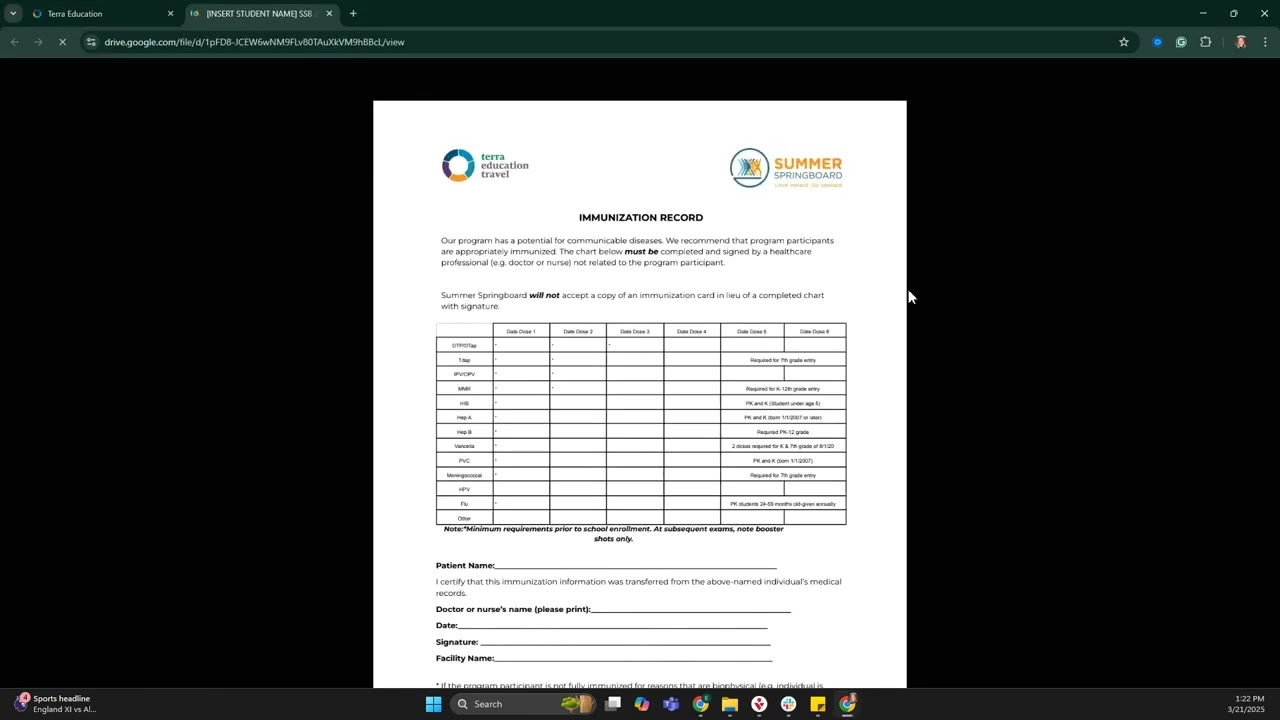Open Task View on taskbar
The image size is (1280, 720).
[613, 704]
